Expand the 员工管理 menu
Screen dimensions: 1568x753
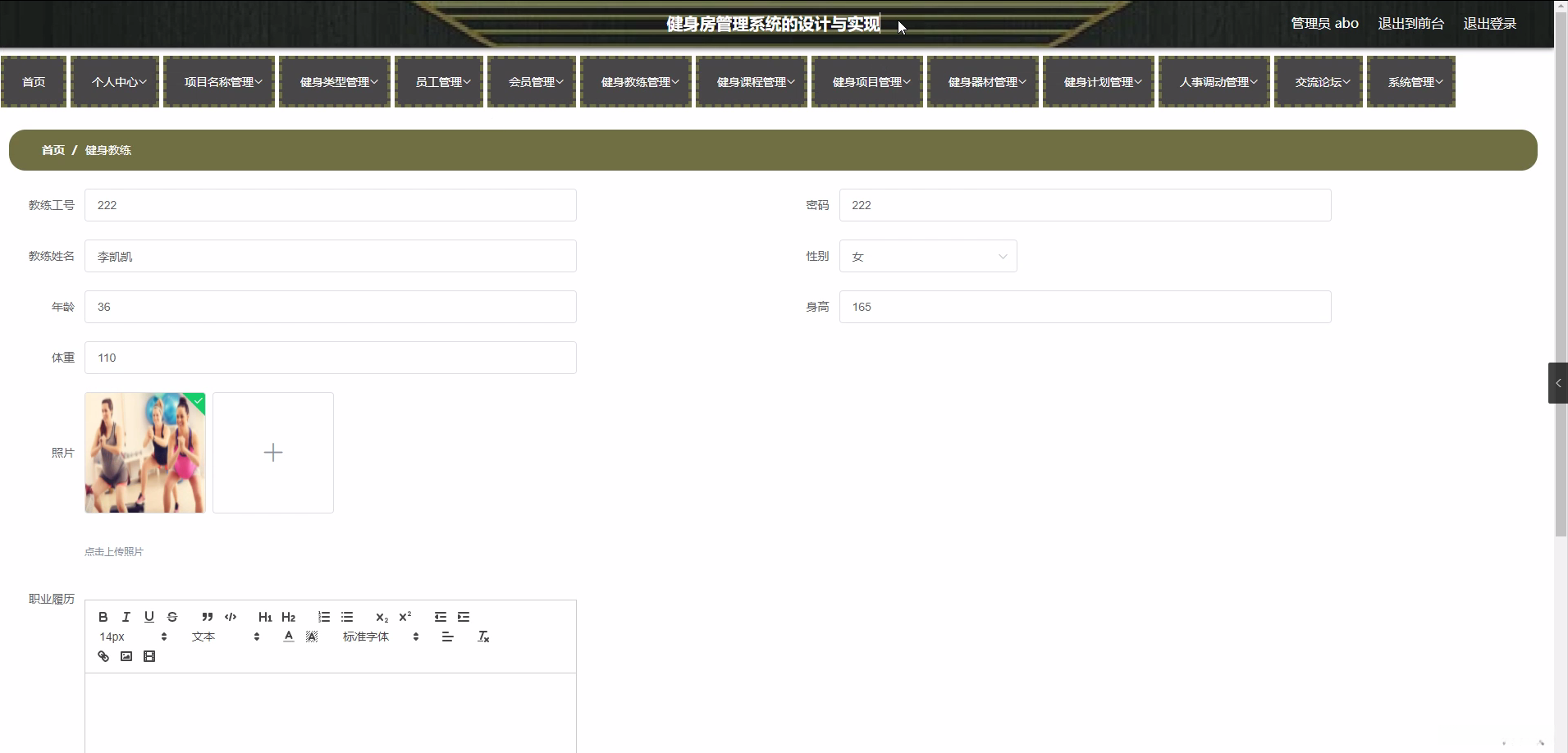[x=439, y=82]
